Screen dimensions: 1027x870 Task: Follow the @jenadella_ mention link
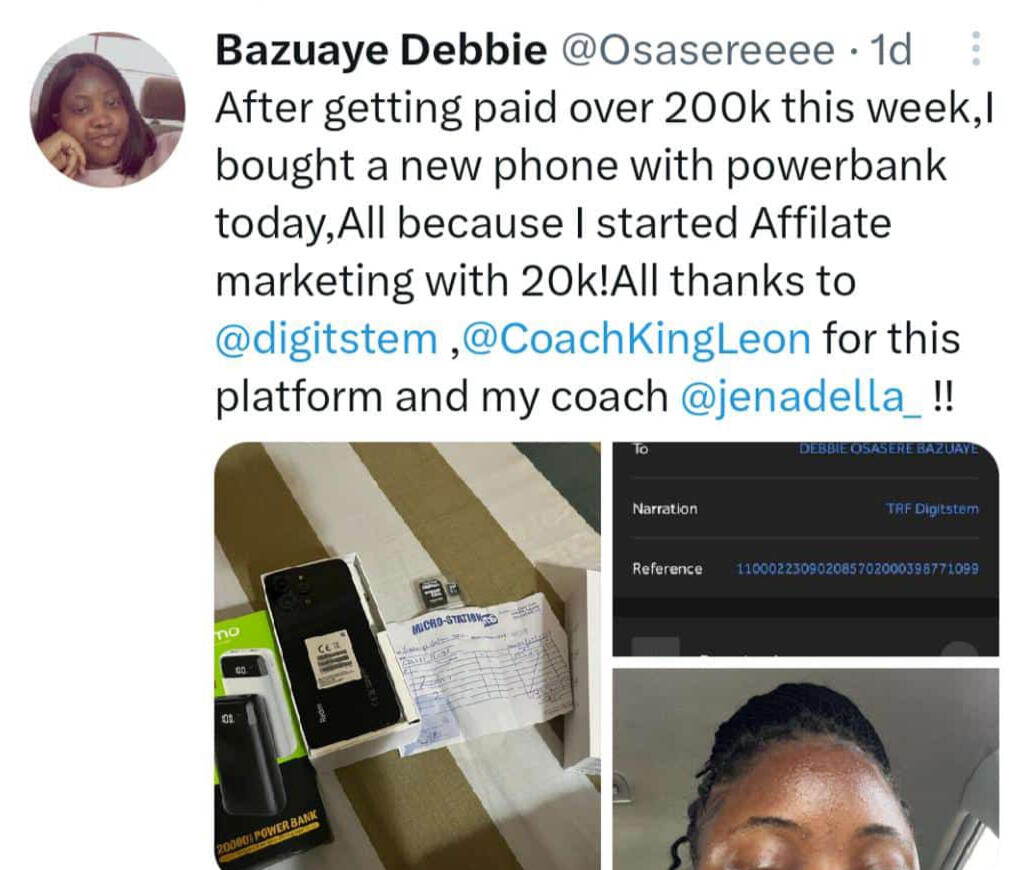800,397
